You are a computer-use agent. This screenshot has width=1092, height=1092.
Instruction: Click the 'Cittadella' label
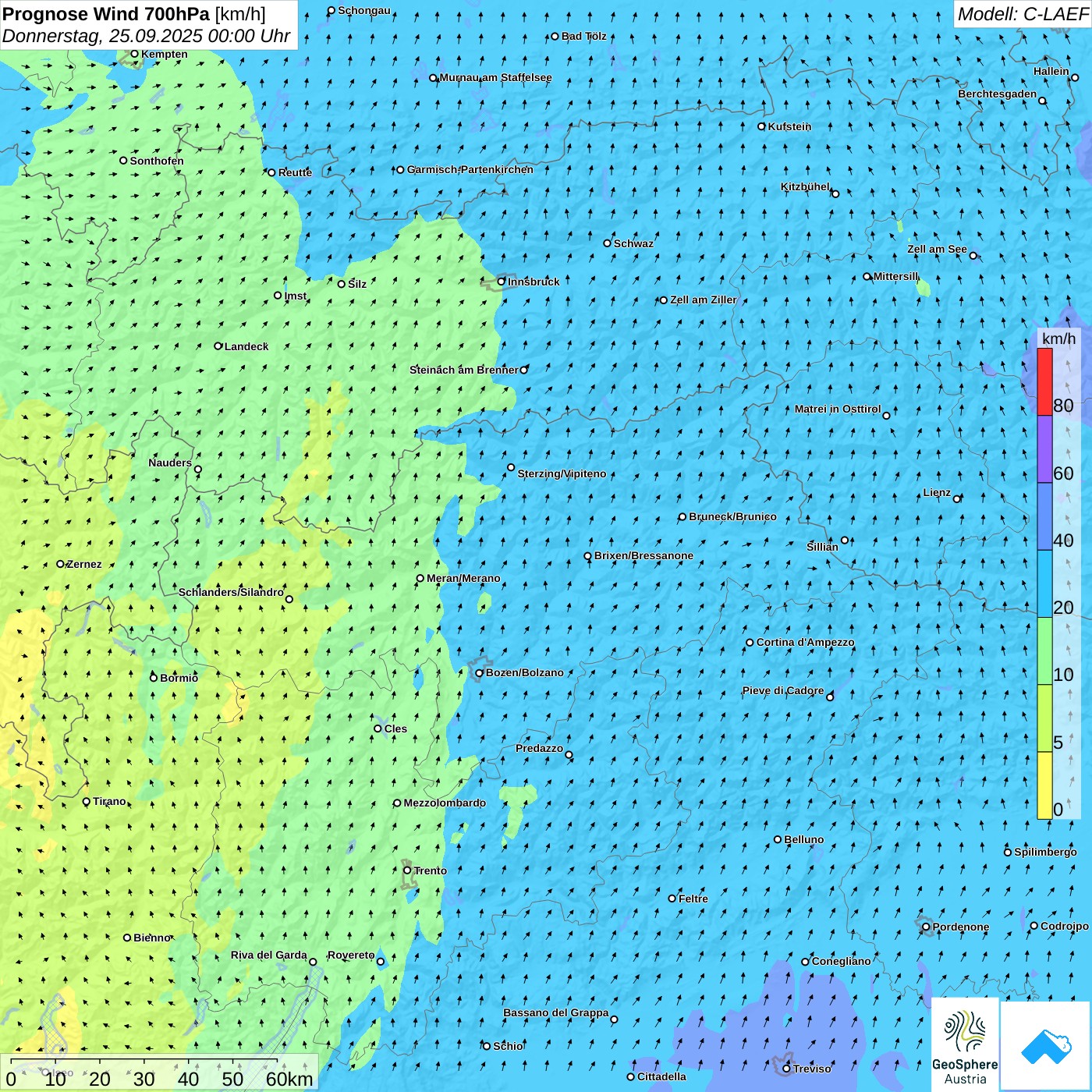662,1076
